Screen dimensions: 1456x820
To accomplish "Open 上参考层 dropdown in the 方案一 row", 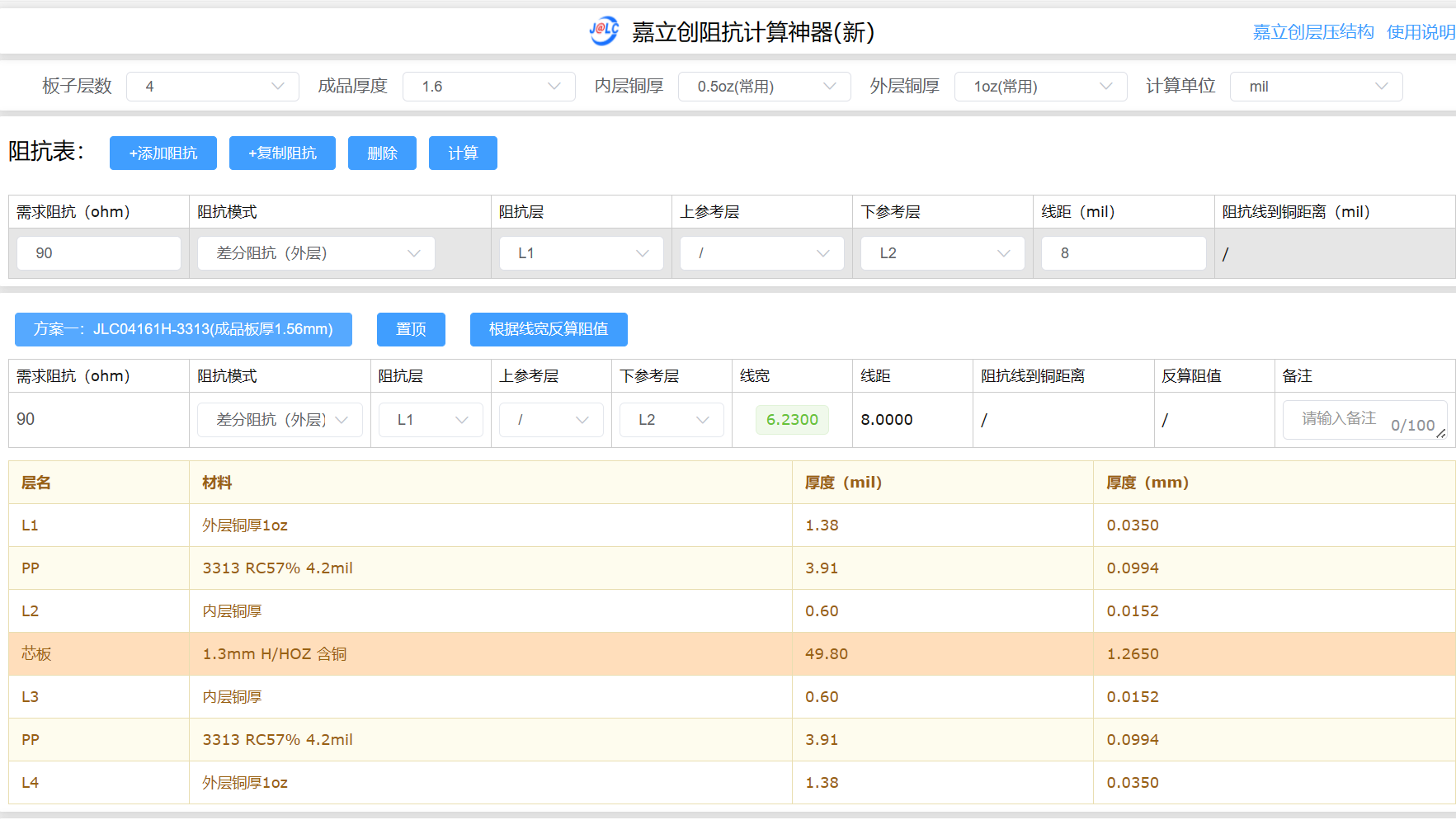I will 551,420.
